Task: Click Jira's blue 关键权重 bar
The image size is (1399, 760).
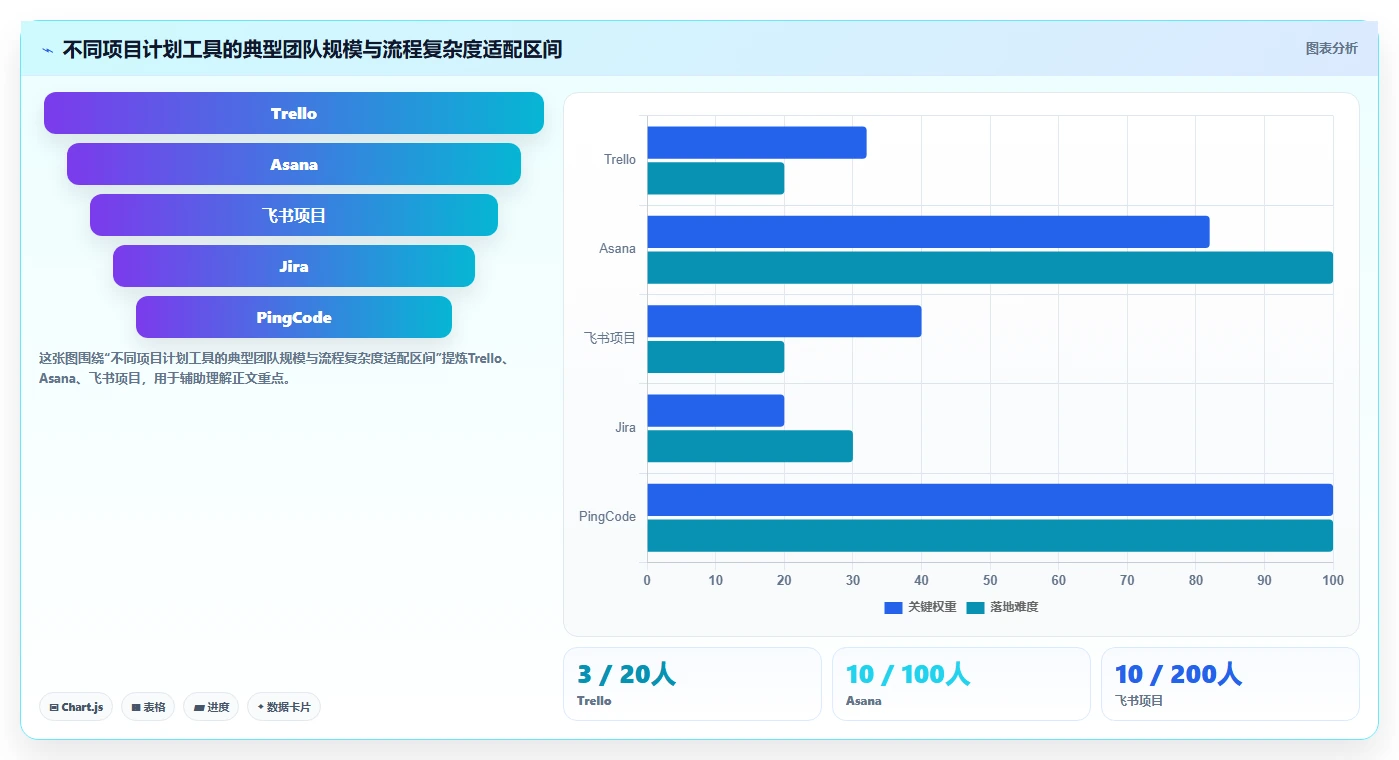Action: (x=716, y=410)
